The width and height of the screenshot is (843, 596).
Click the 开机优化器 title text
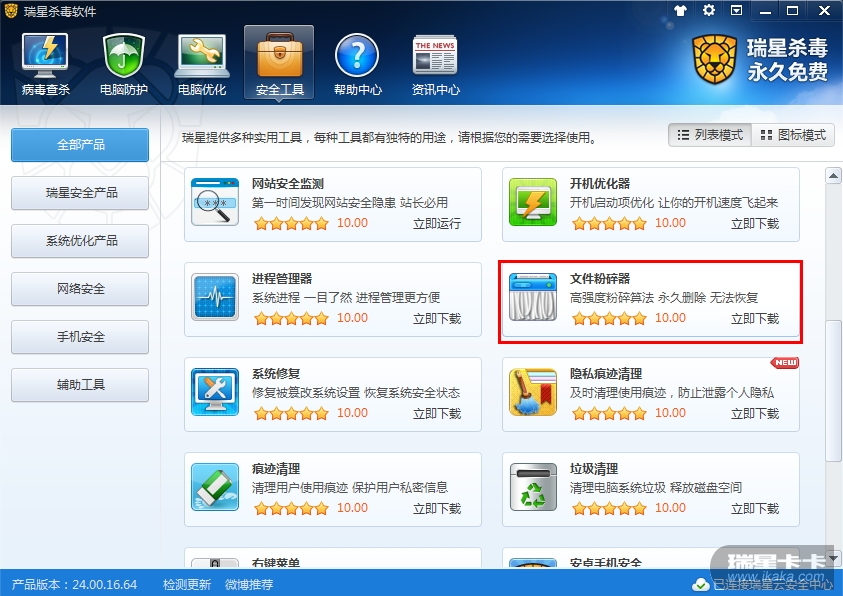599,184
